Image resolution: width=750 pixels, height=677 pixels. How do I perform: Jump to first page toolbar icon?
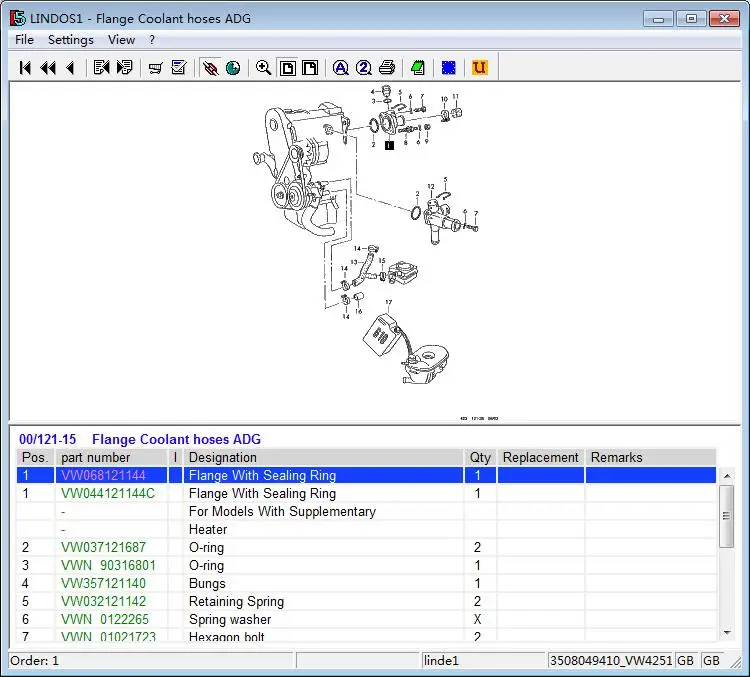tap(25, 68)
